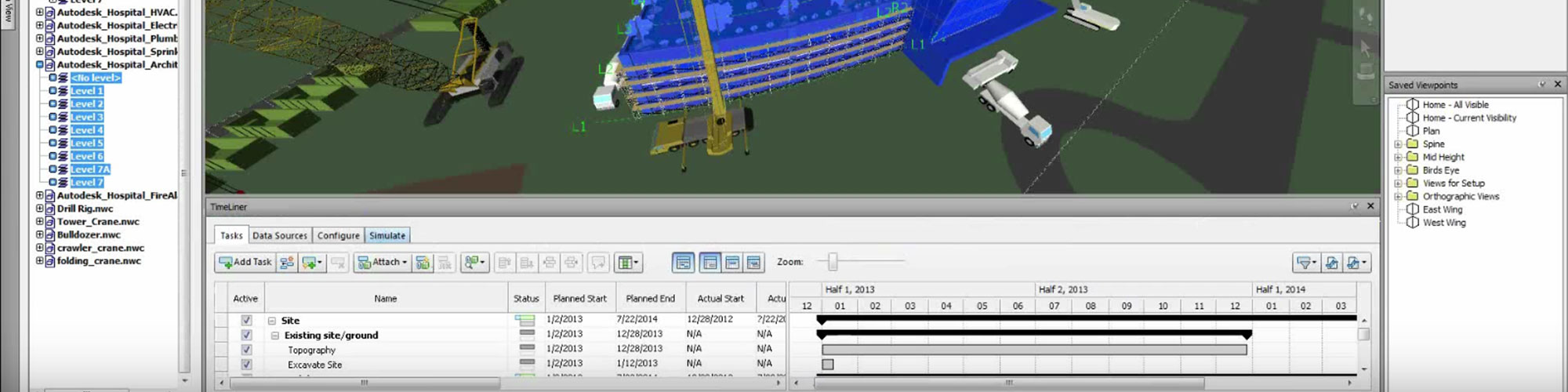
Task: Open the filter by status funnel icon
Action: (x=1305, y=263)
